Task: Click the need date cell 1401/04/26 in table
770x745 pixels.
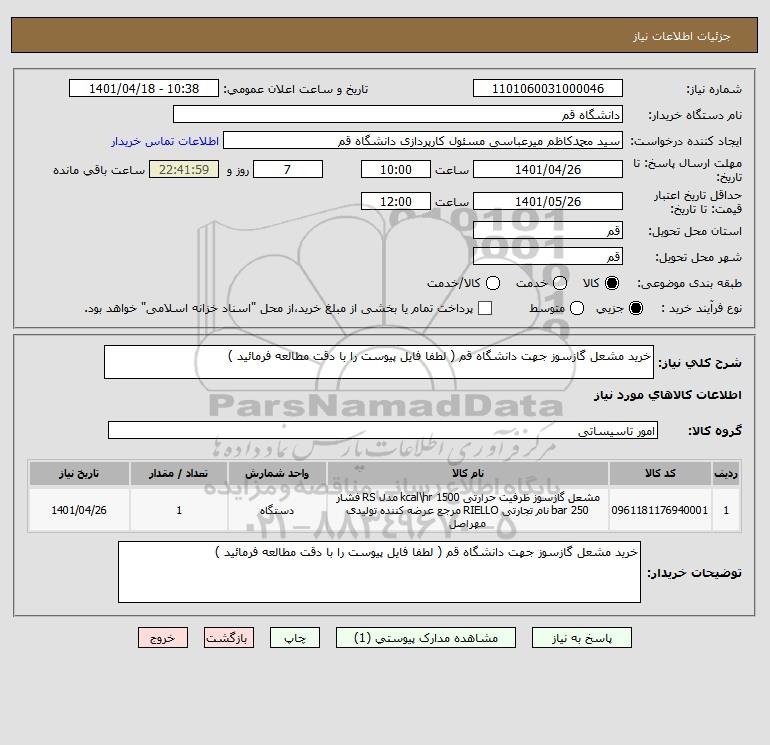Action: click(79, 510)
